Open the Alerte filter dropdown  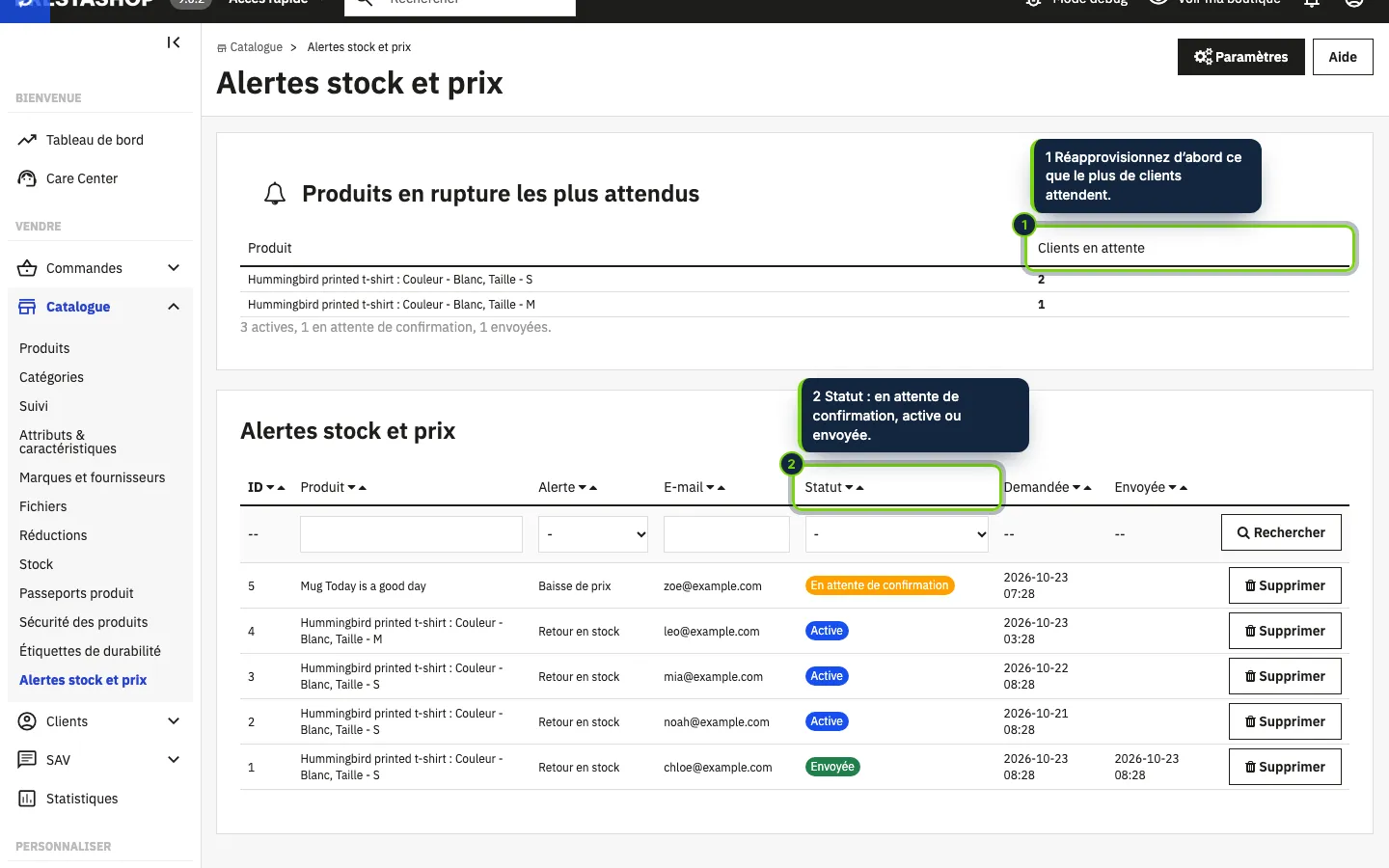click(593, 534)
